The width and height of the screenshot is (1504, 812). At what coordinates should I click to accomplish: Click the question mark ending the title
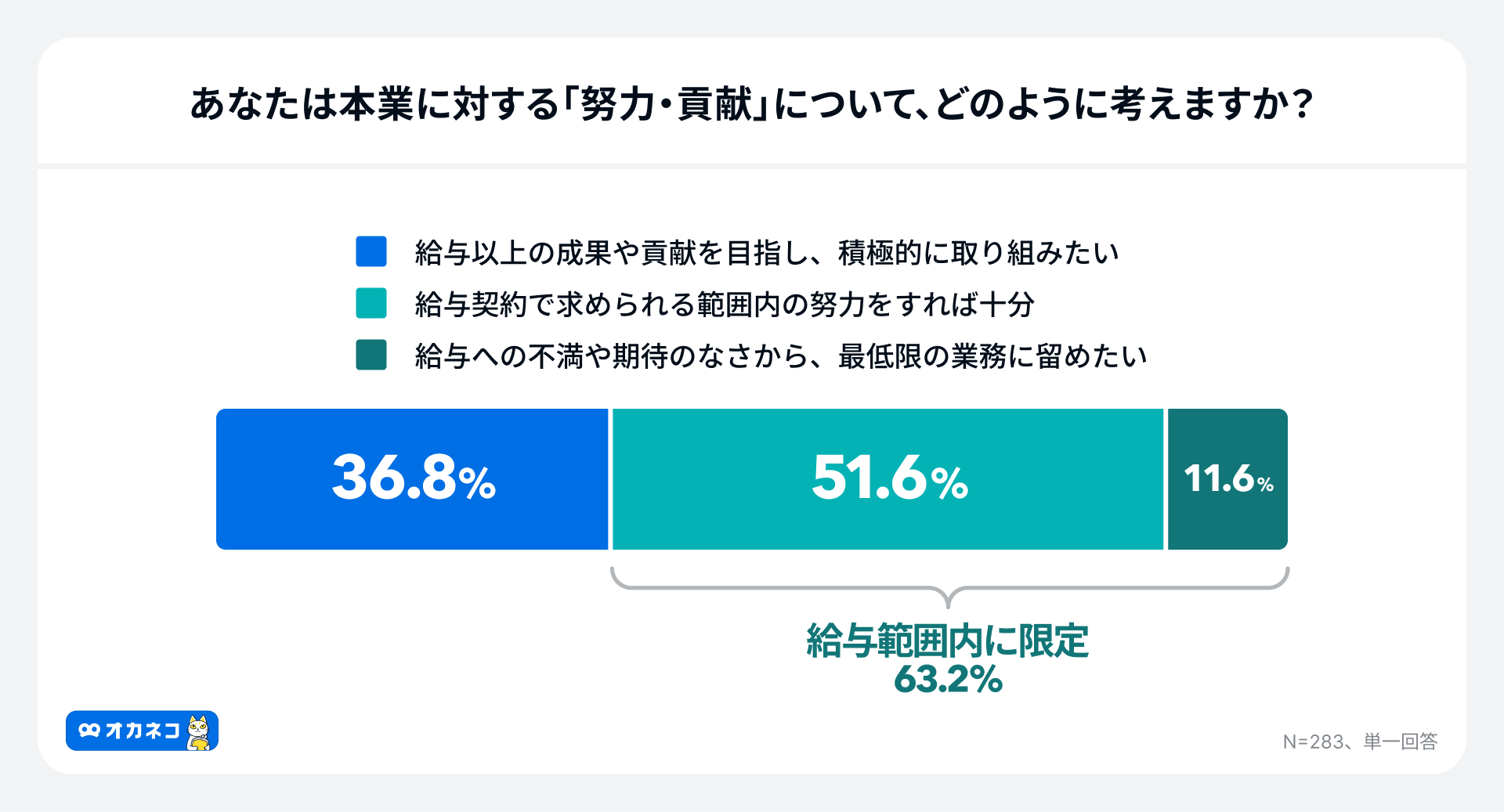[x=1303, y=104]
